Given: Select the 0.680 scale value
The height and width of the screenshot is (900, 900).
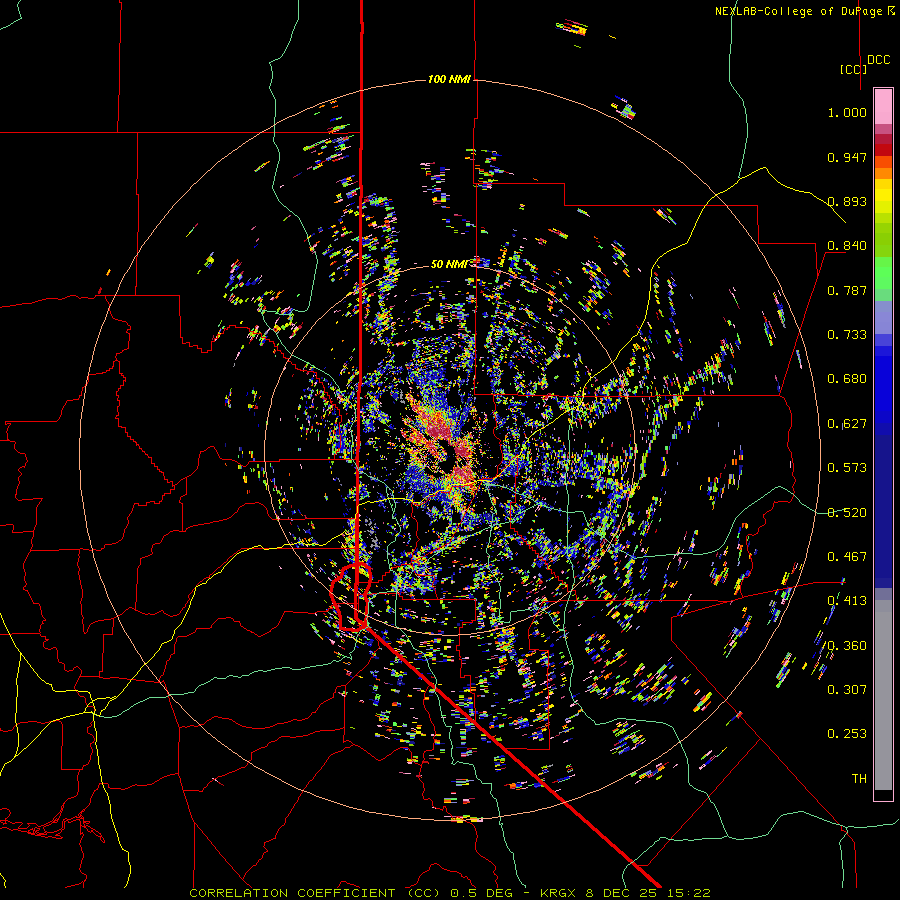Looking at the screenshot, I should point(847,379).
